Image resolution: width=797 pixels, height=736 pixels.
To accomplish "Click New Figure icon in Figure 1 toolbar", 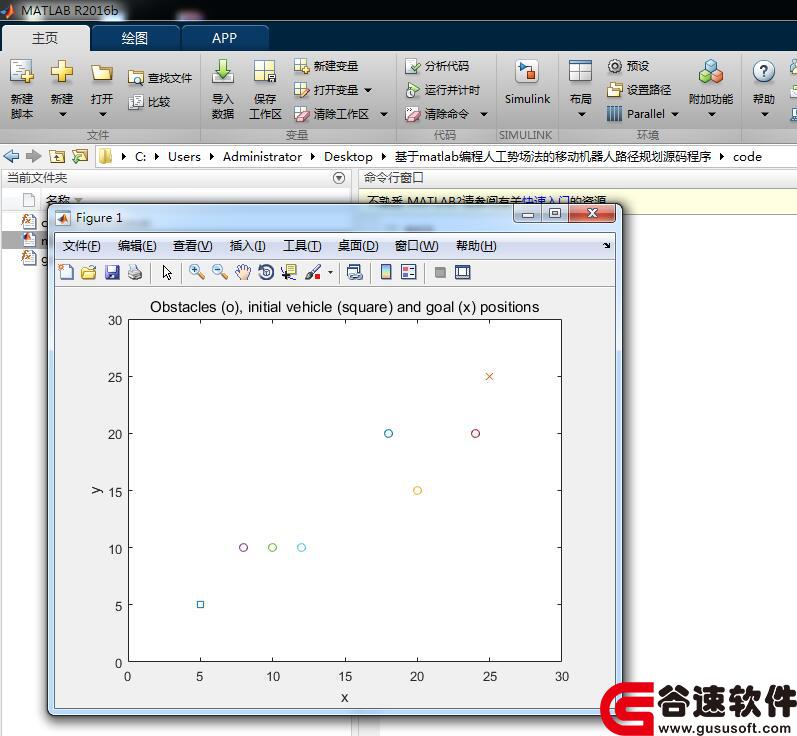I will (66, 272).
